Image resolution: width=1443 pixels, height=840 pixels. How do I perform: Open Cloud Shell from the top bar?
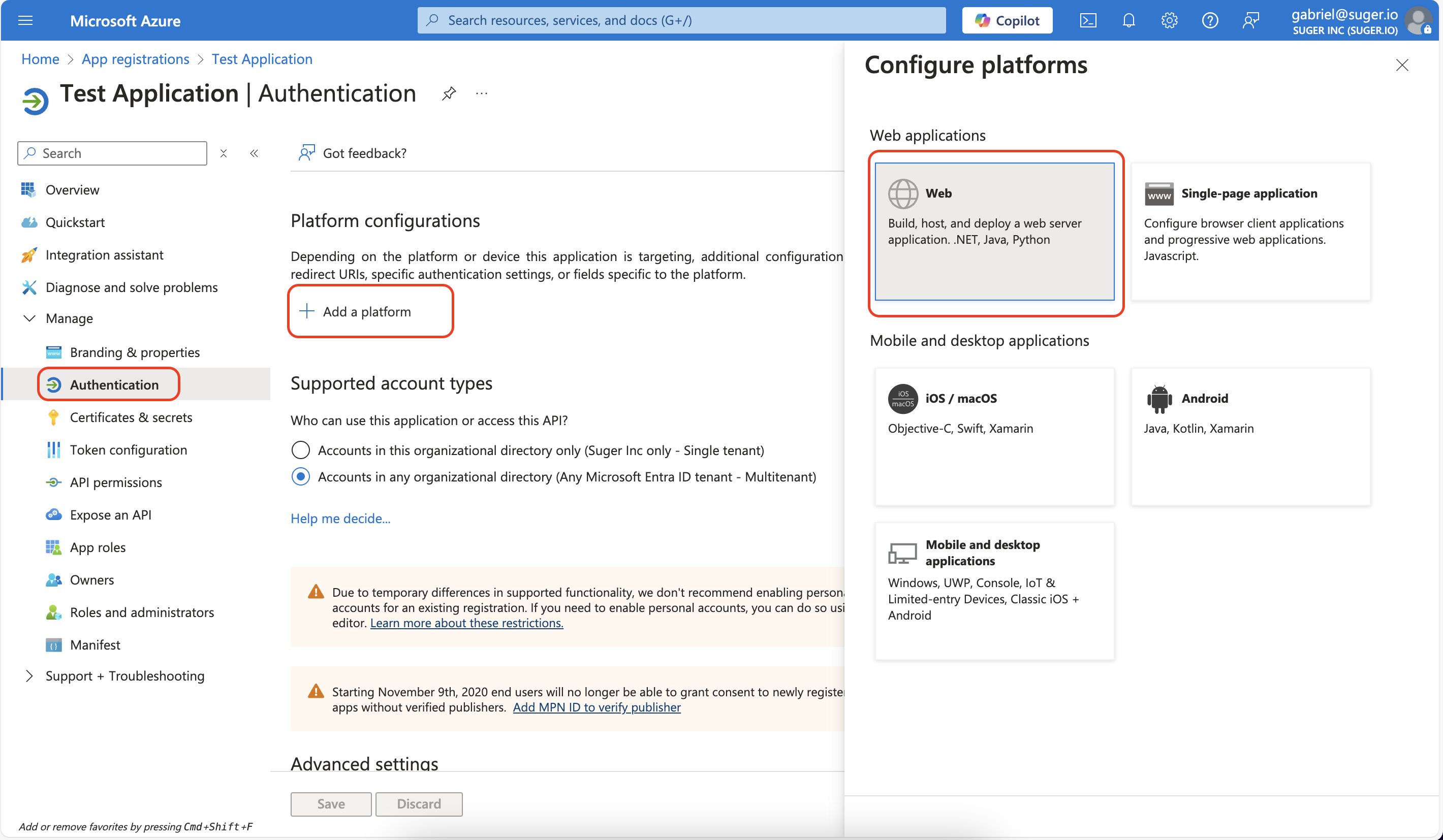coord(1087,21)
